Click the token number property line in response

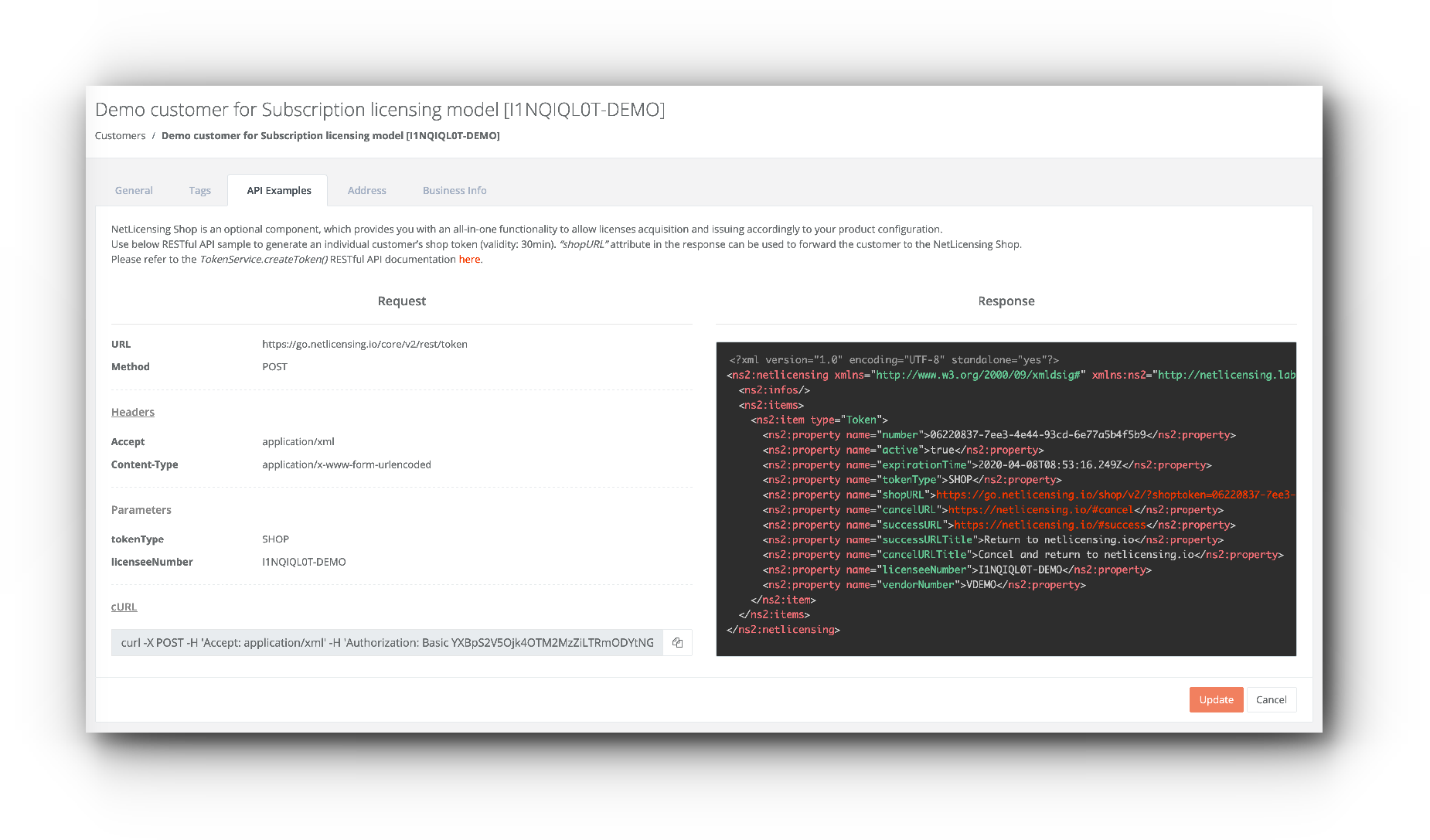(999, 434)
